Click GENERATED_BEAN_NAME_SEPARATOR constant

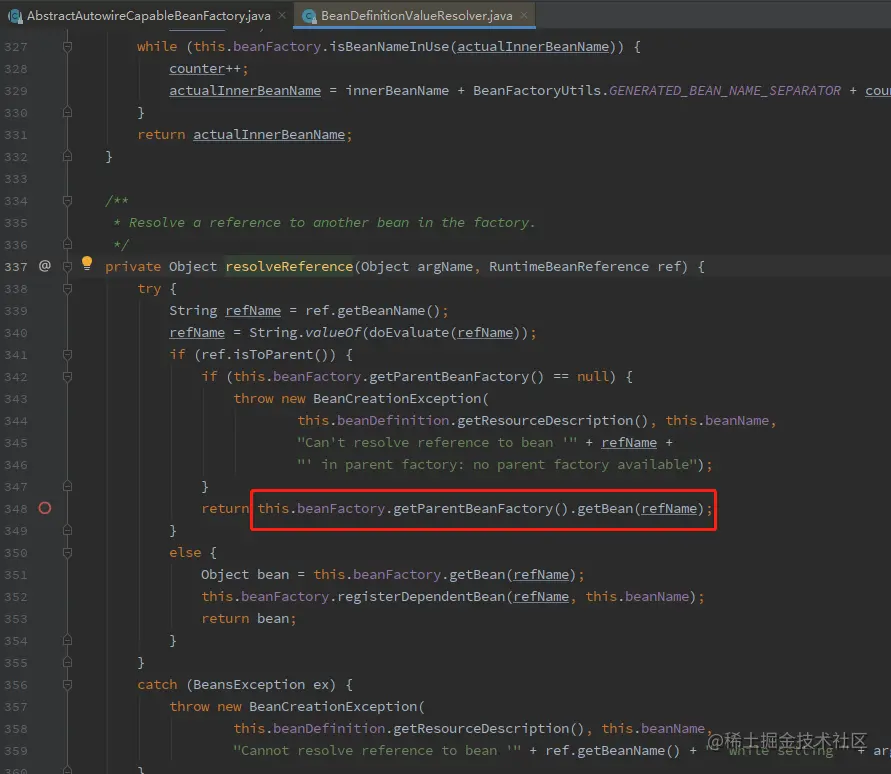[725, 91]
